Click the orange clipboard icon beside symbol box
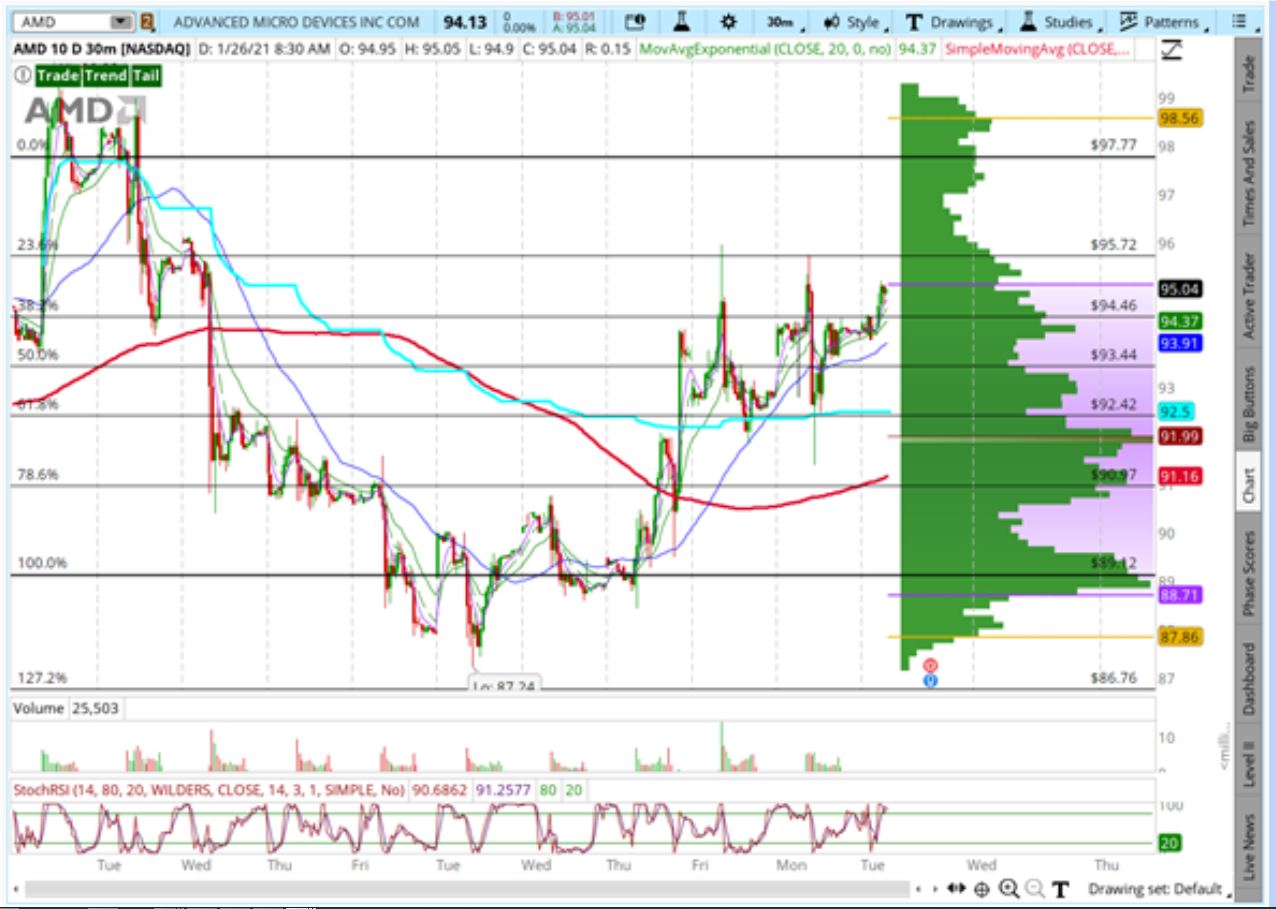Image resolution: width=1276 pixels, height=909 pixels. pos(148,22)
